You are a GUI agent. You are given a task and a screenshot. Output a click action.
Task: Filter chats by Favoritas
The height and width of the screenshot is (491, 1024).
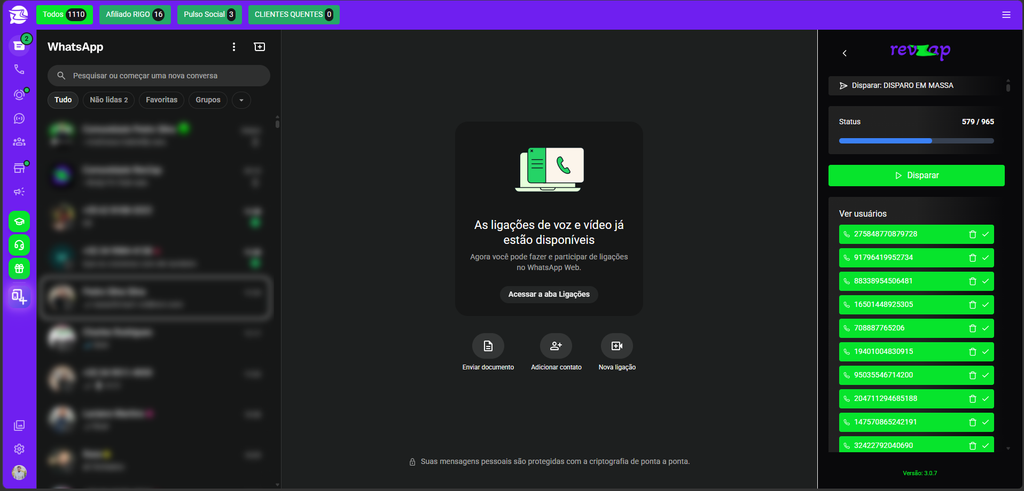click(162, 101)
